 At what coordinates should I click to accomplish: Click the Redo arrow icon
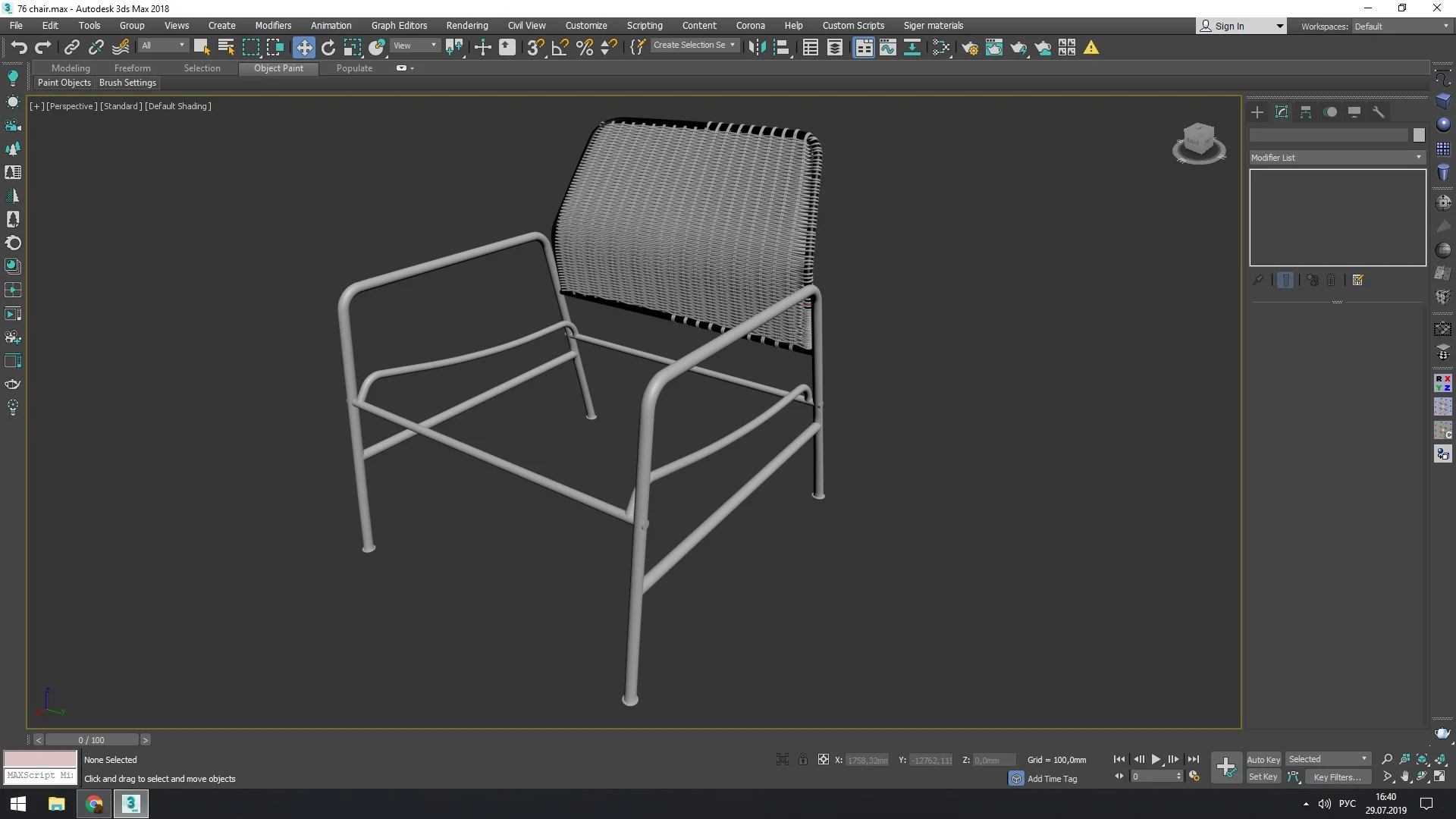coord(43,48)
